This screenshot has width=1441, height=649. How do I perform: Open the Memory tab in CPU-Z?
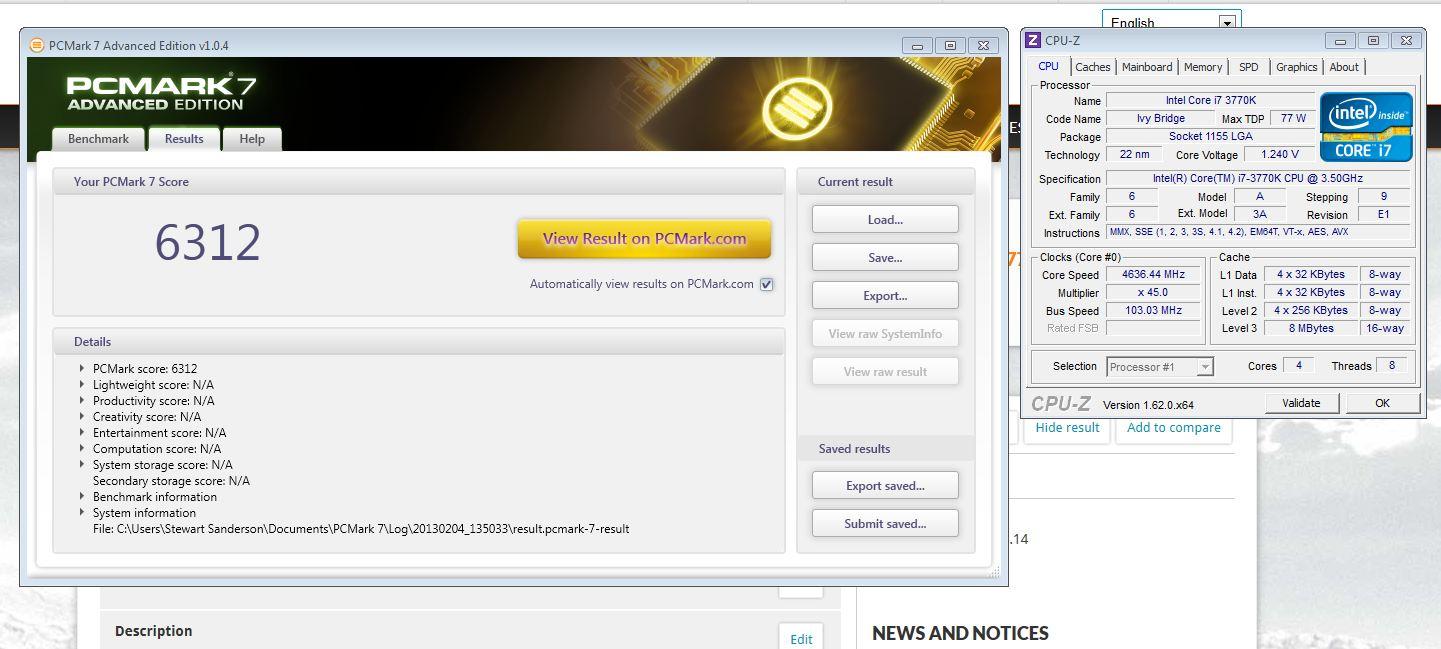point(1203,67)
